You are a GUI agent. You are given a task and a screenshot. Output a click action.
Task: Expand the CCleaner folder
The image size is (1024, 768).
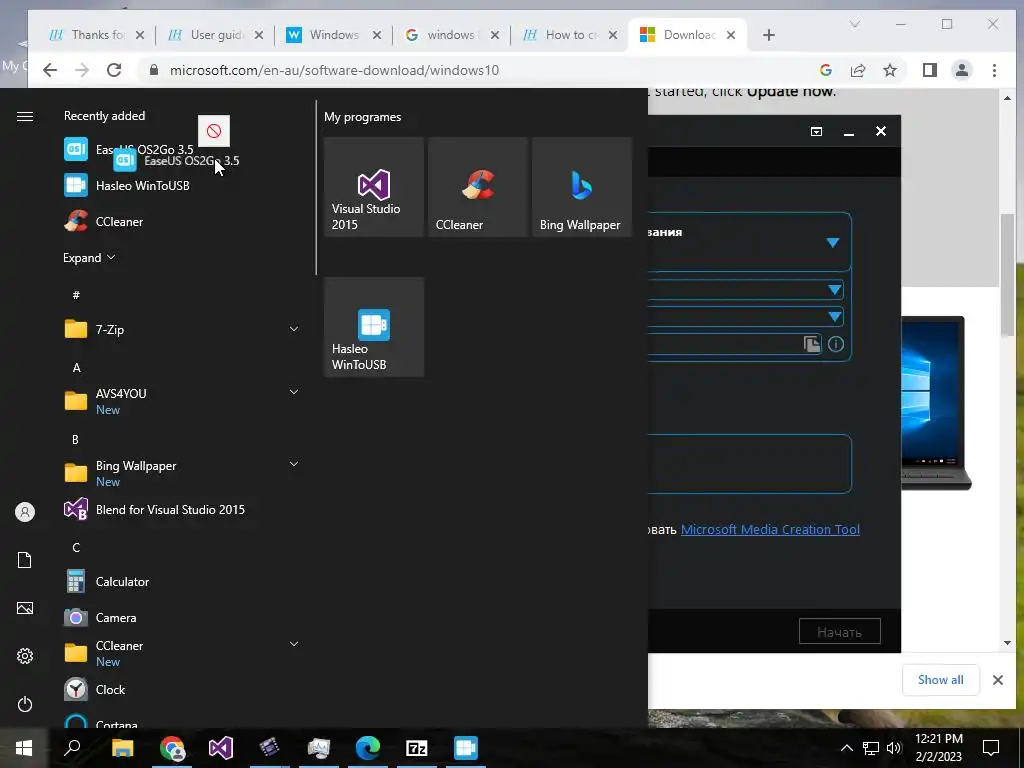click(294, 644)
